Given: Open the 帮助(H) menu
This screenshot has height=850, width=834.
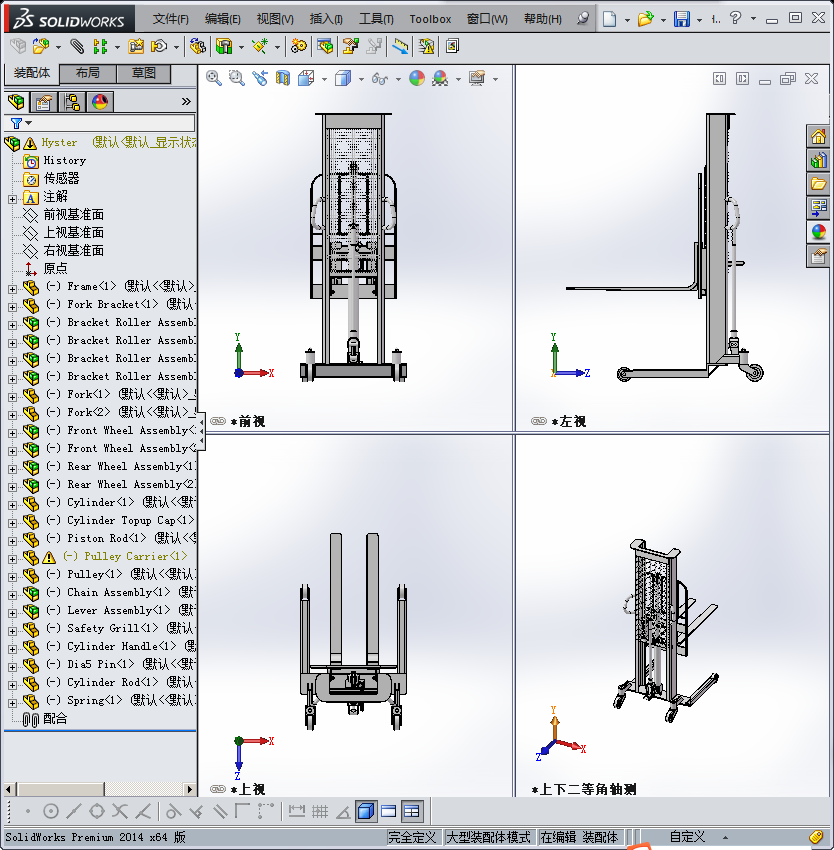Looking at the screenshot, I should [x=543, y=19].
